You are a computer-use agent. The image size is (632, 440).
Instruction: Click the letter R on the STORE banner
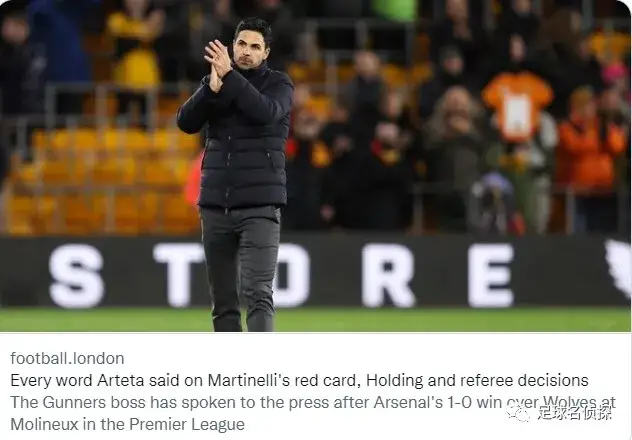tap(387, 276)
